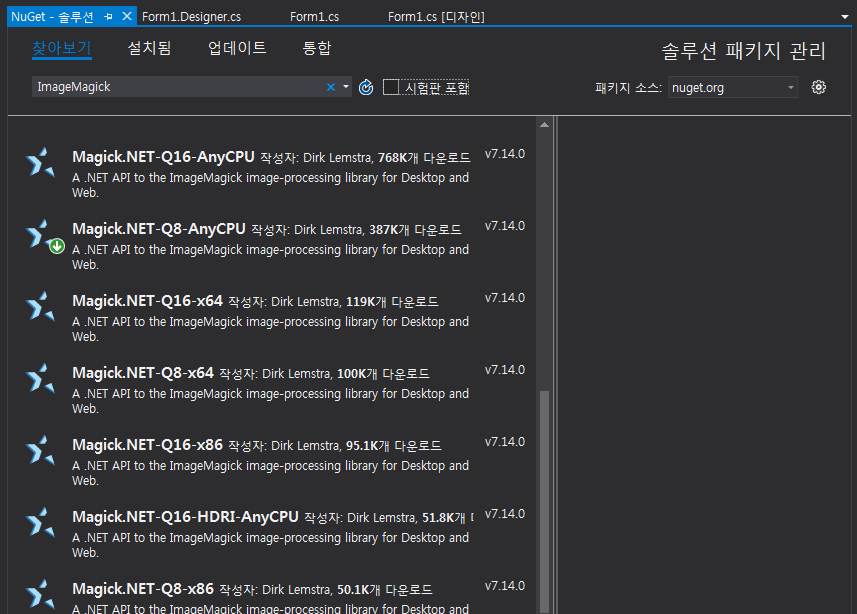857x614 pixels.
Task: Click the 패키지 소스 label
Action: pyautogui.click(x=628, y=87)
